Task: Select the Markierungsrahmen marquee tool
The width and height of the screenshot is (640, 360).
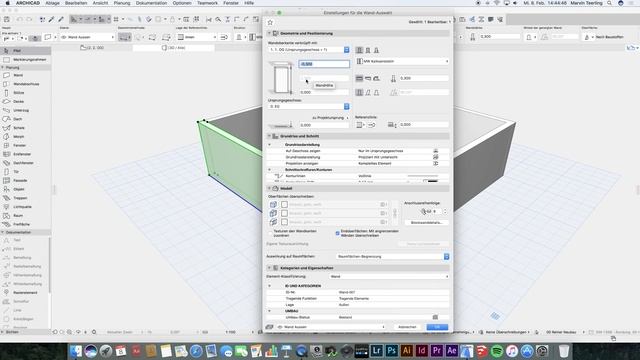Action: coord(25,60)
